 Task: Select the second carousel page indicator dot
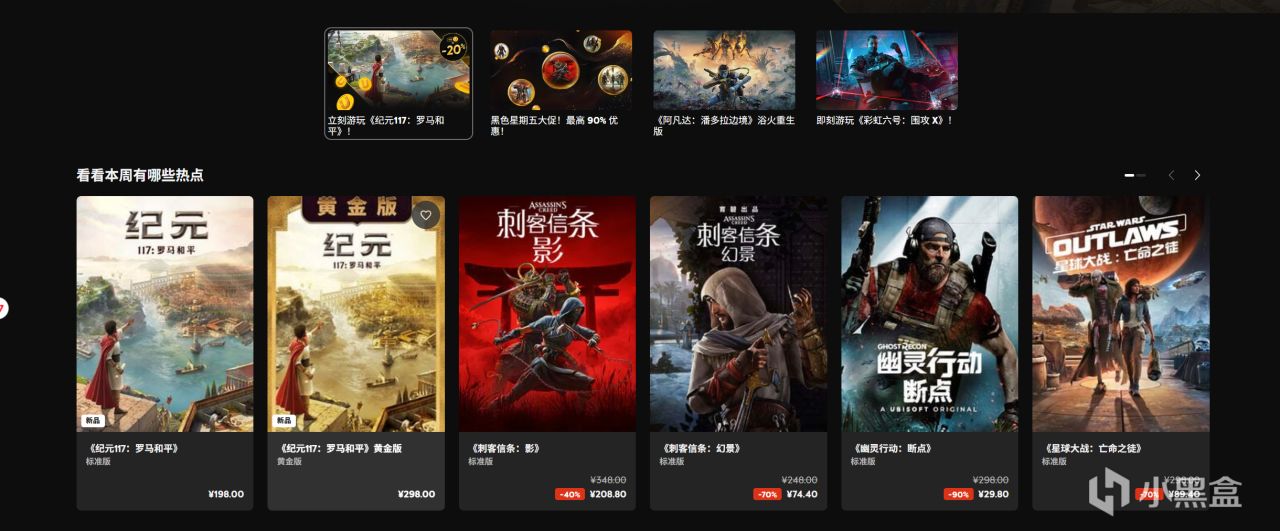click(x=1141, y=175)
